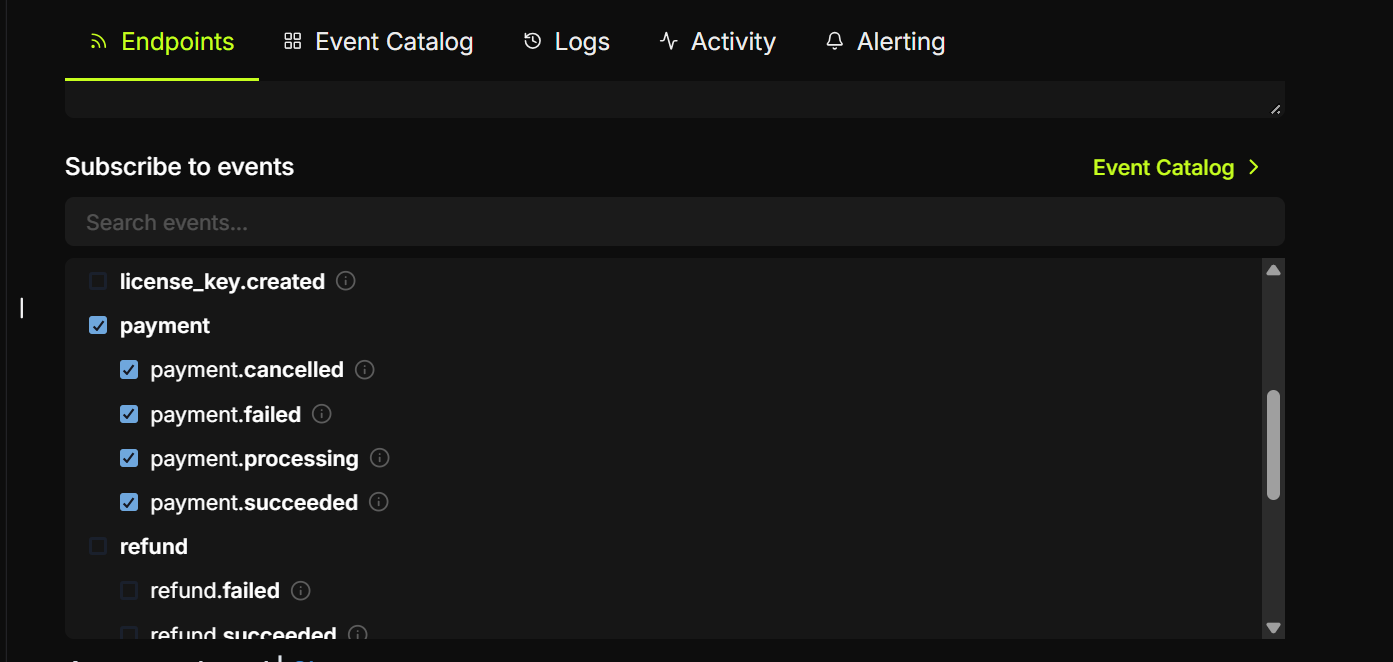Click info icon beside payment.cancelled
Screen dimensions: 1393x662
[x=365, y=370]
